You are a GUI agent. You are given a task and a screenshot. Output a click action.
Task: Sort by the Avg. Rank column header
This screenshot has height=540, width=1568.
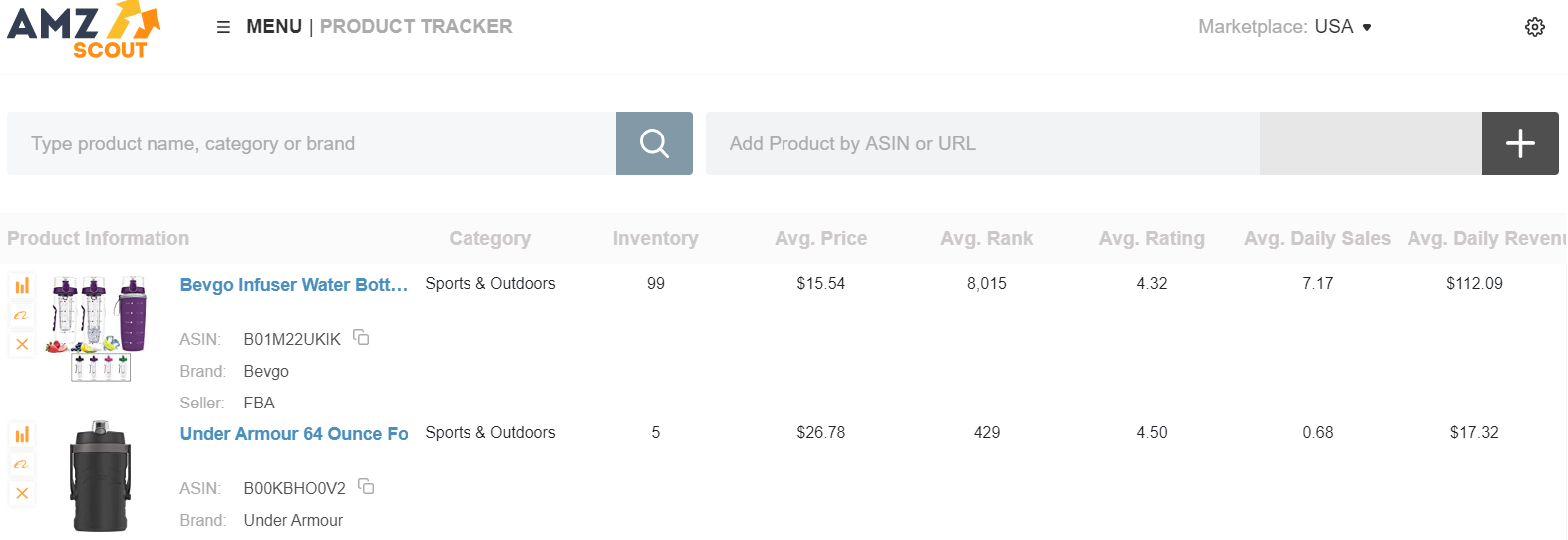click(986, 238)
